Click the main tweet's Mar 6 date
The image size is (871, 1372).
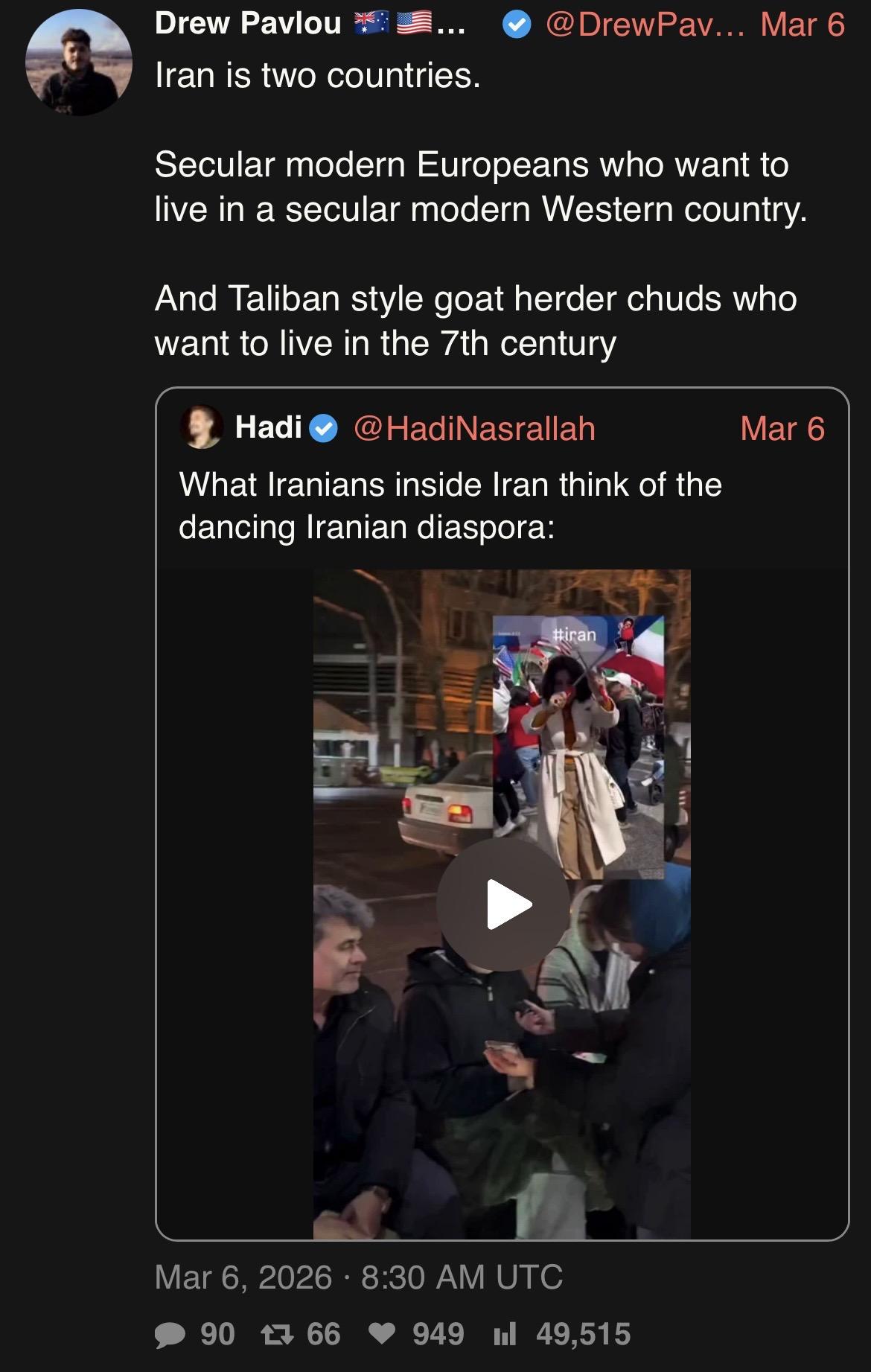tap(803, 25)
